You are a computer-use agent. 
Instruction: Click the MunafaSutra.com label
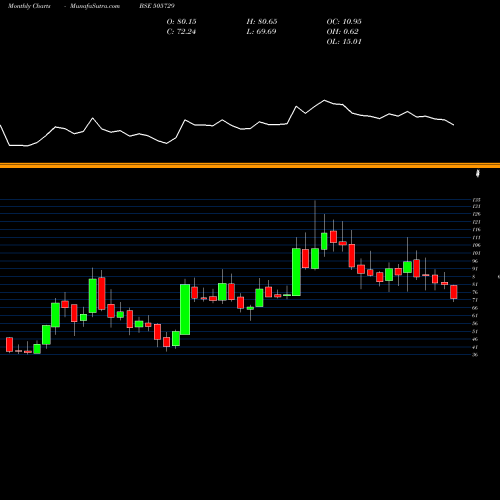[95, 6]
